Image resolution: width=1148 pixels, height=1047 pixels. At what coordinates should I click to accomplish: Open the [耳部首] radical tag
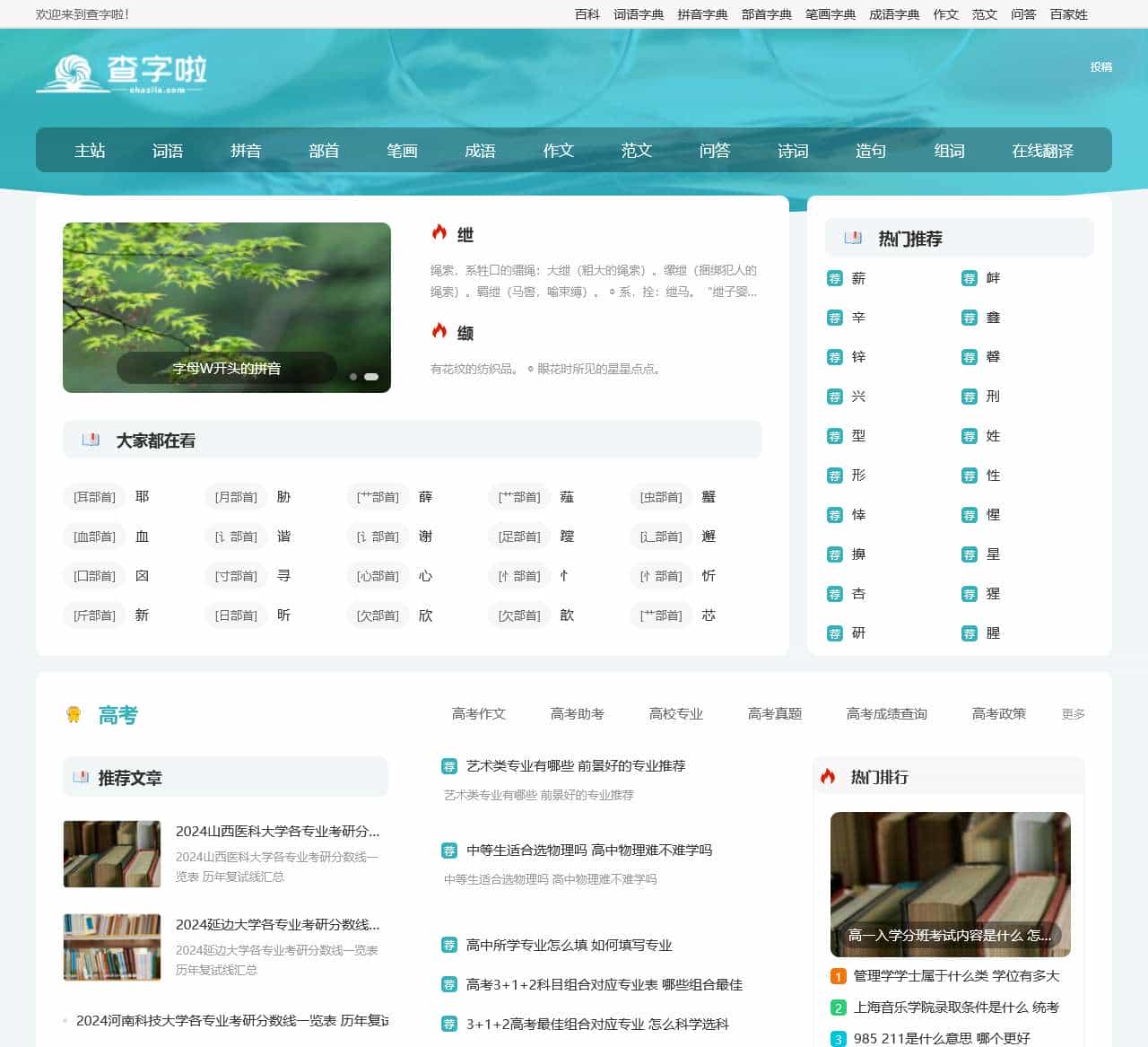point(94,497)
